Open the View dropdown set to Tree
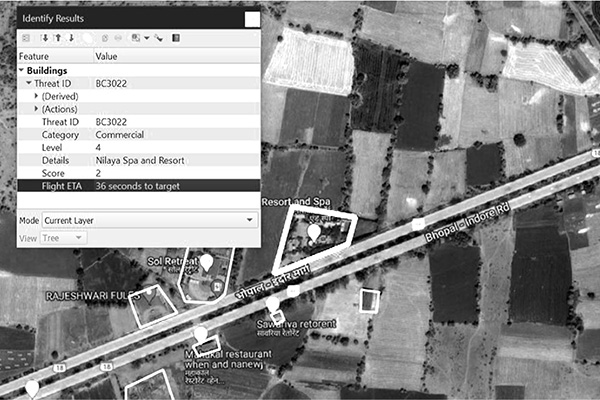The image size is (600, 400). point(65,238)
